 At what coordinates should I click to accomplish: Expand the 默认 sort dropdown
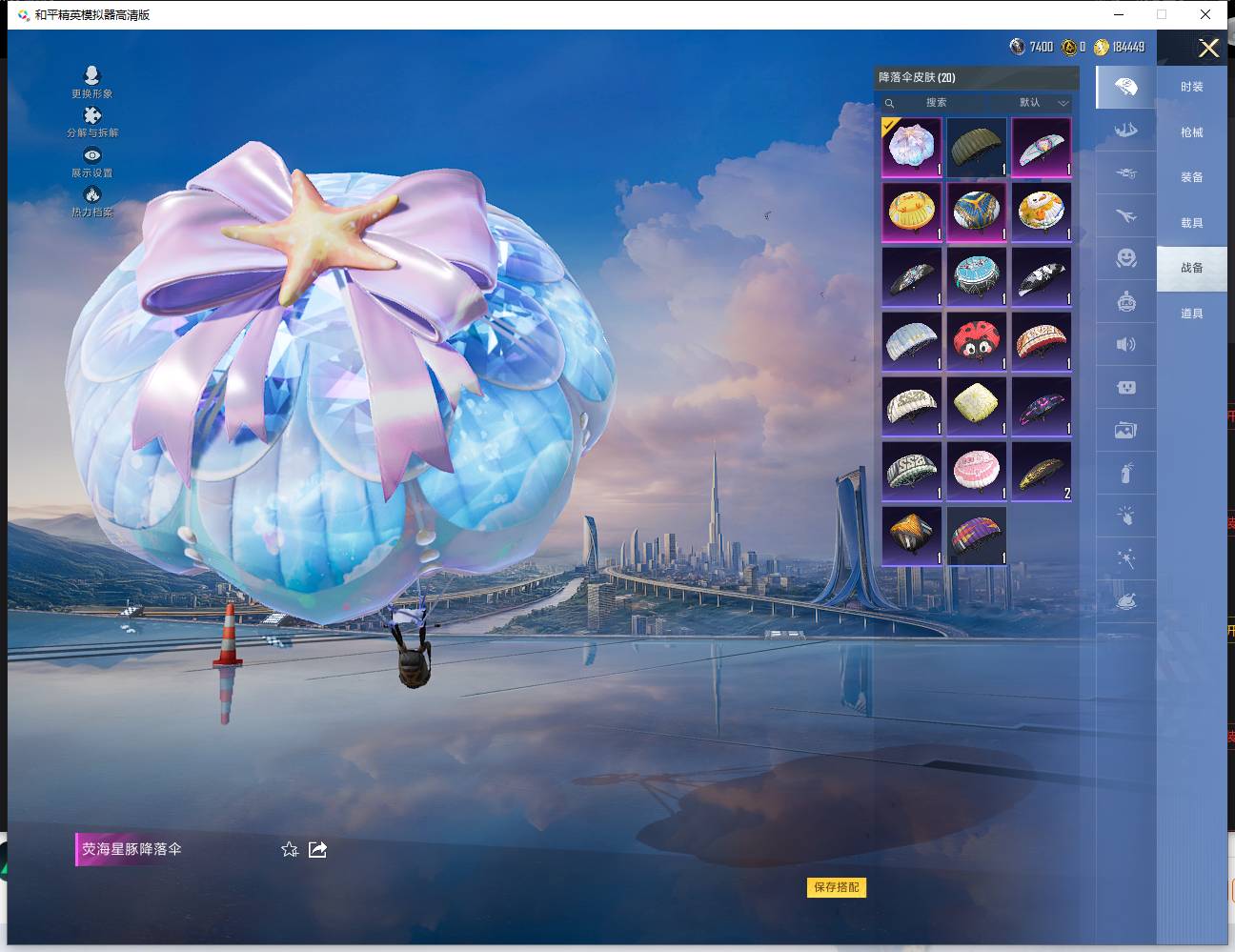pos(1043,103)
